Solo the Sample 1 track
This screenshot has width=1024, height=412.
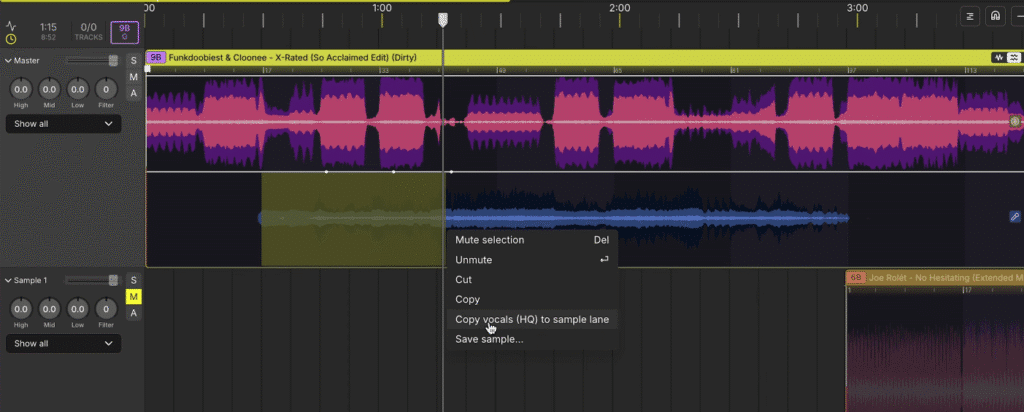click(x=133, y=281)
